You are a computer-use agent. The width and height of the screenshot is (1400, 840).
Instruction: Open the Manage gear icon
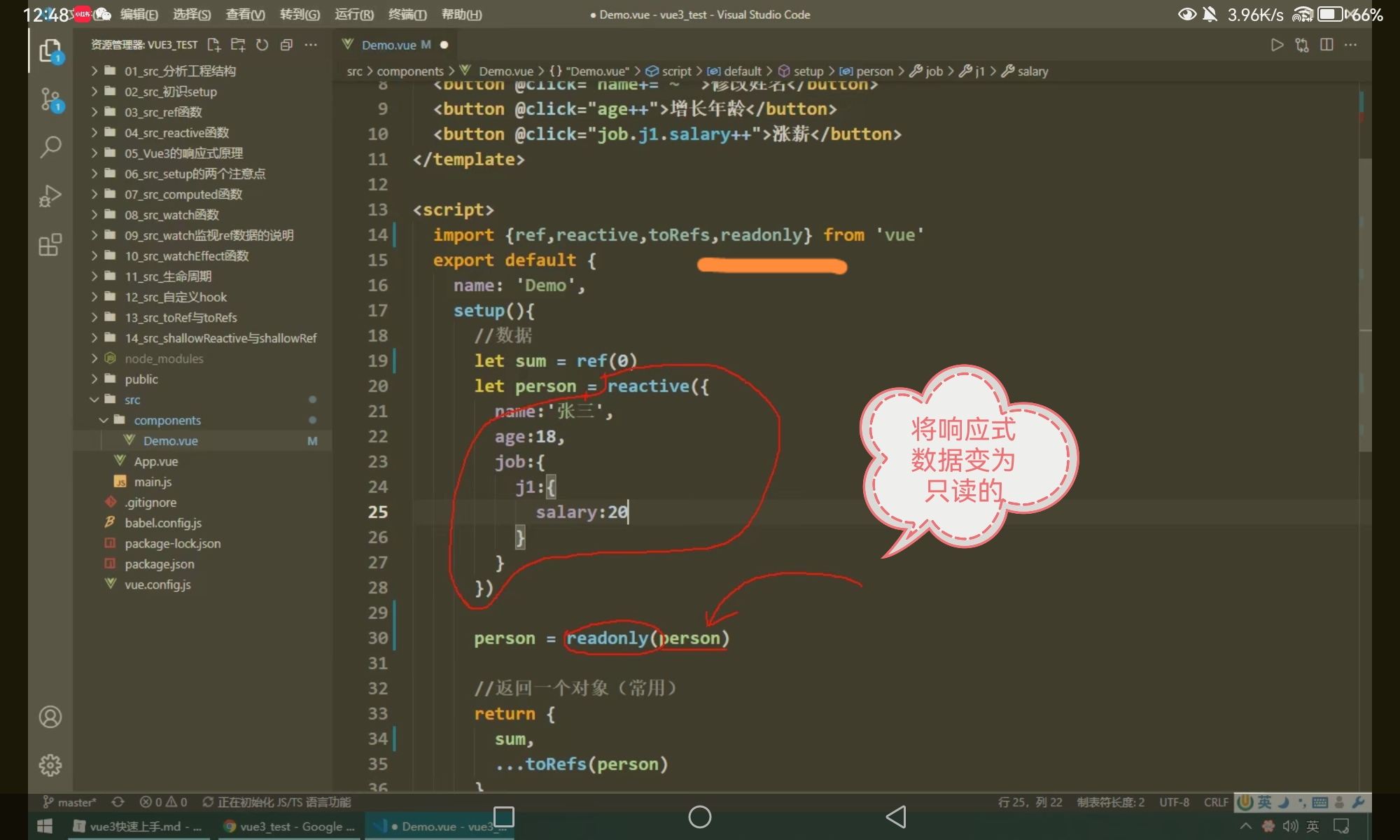tap(50, 765)
